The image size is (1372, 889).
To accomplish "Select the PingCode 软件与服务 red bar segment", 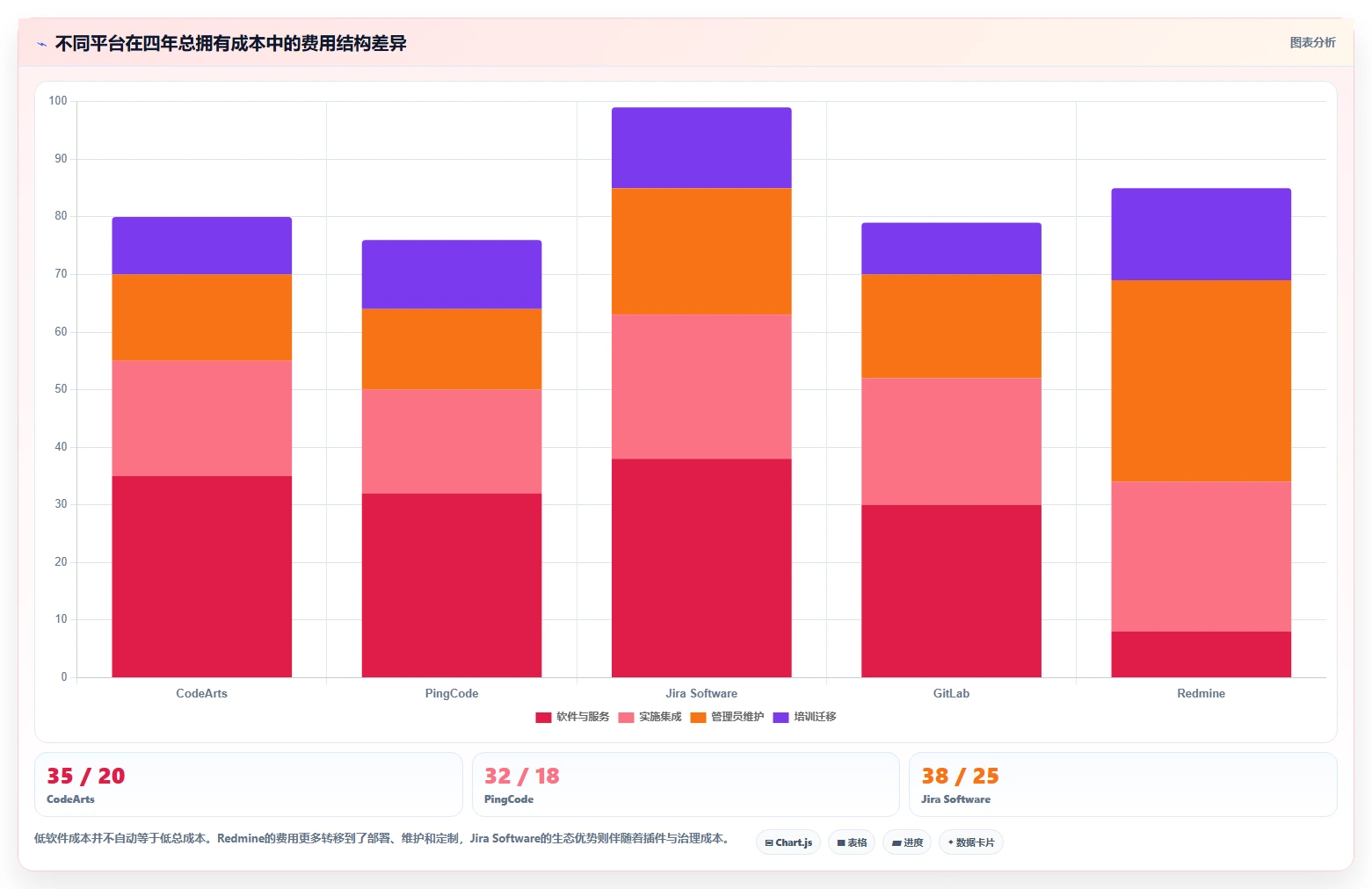I will pos(452,585).
